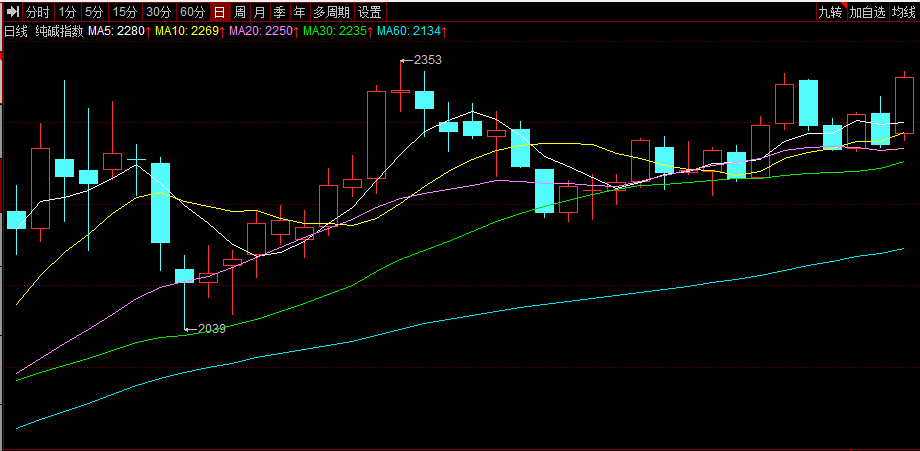Image resolution: width=920 pixels, height=451 pixels.
Task: Switch to the 月 monthly chart
Action: coord(259,12)
